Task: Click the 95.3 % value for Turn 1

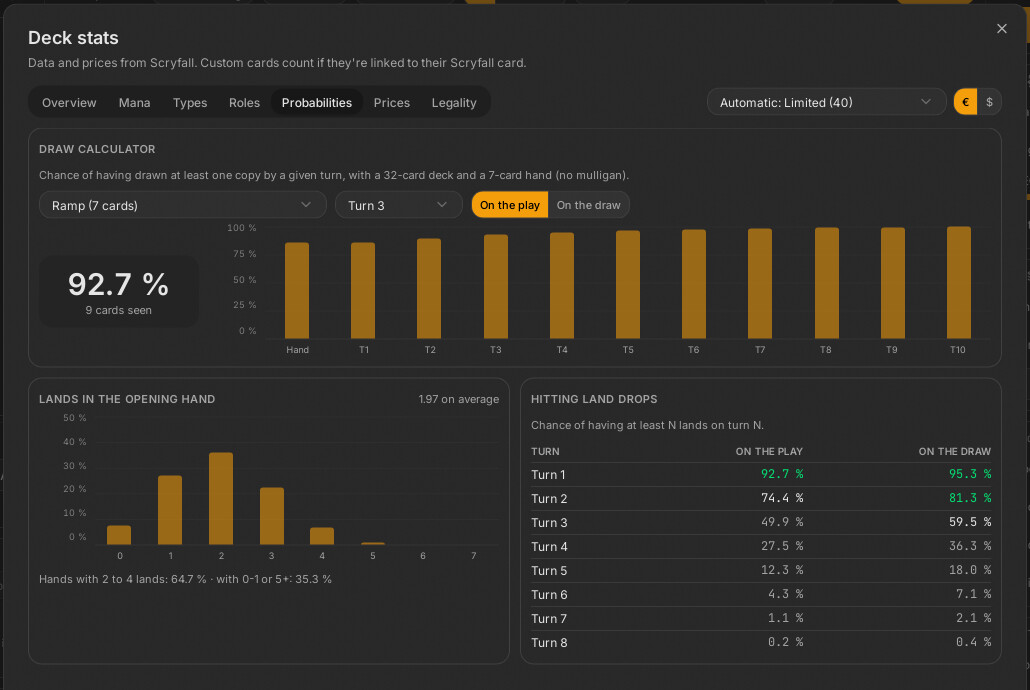Action: pyautogui.click(x=970, y=474)
